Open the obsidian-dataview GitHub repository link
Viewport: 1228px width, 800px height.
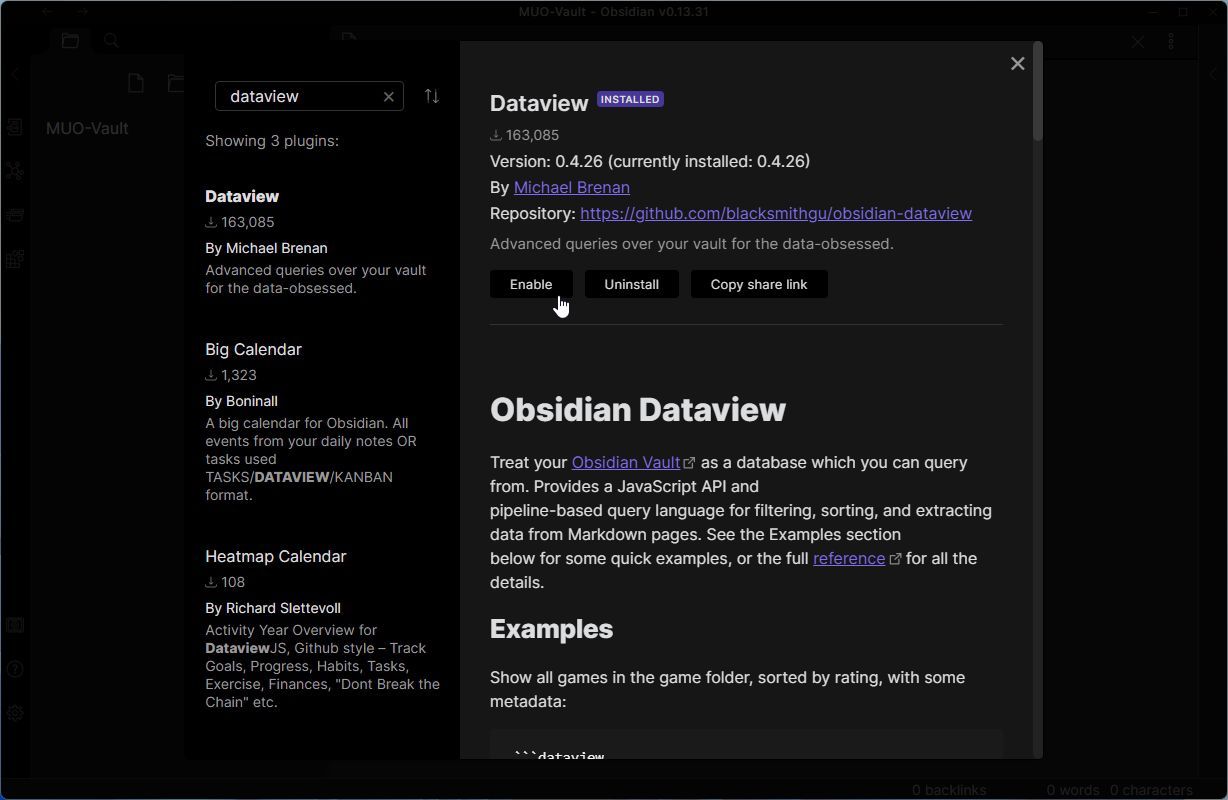click(776, 213)
